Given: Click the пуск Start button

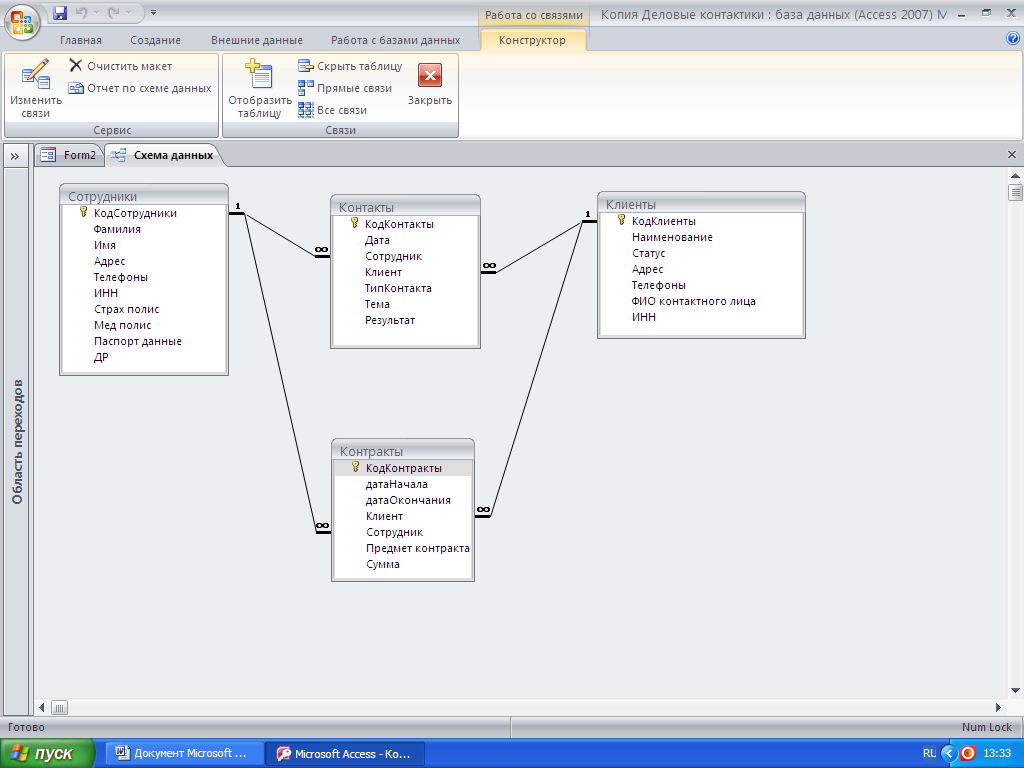Looking at the screenshot, I should pyautogui.click(x=47, y=753).
